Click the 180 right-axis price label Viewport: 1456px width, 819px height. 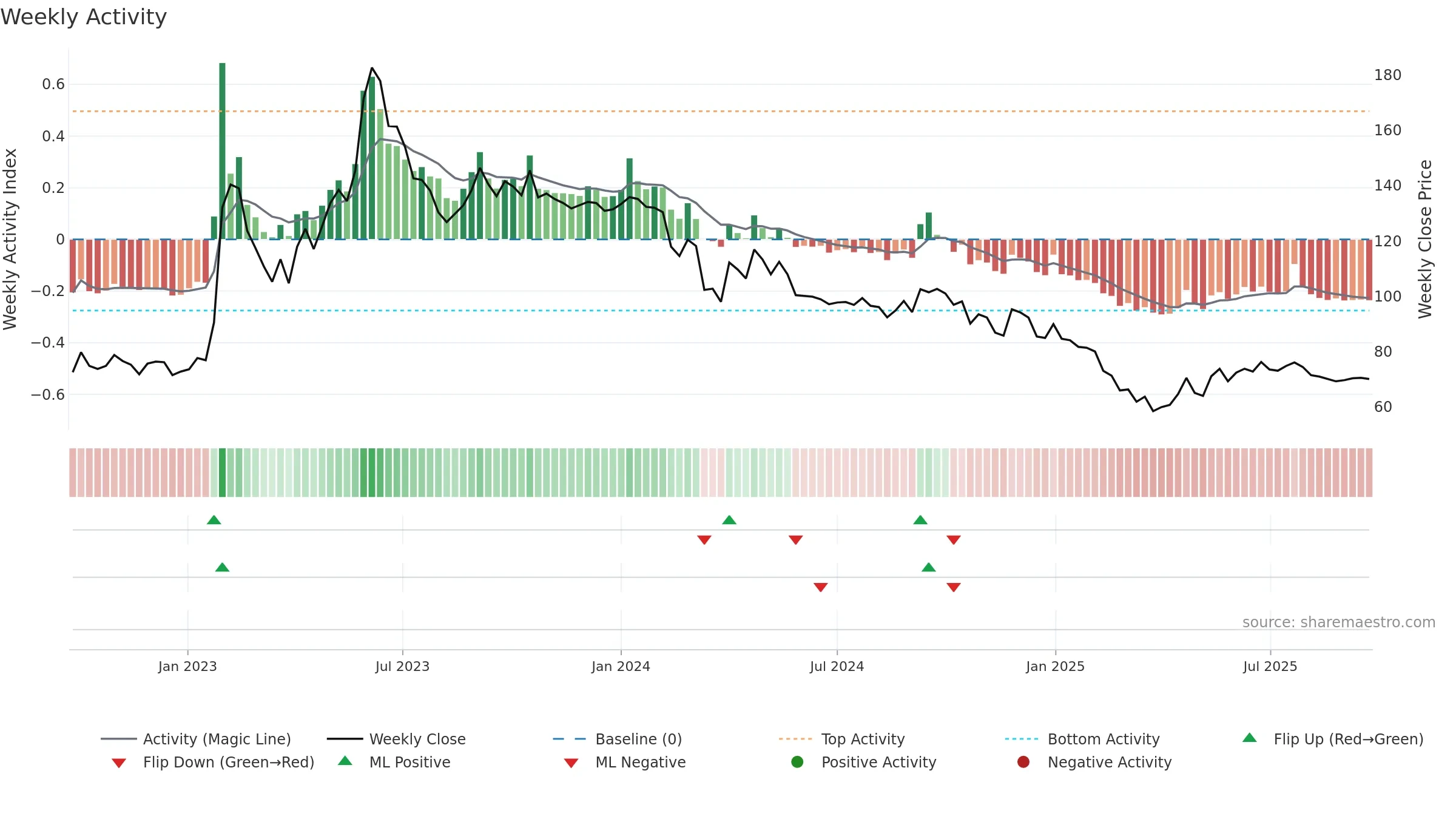point(1387,75)
